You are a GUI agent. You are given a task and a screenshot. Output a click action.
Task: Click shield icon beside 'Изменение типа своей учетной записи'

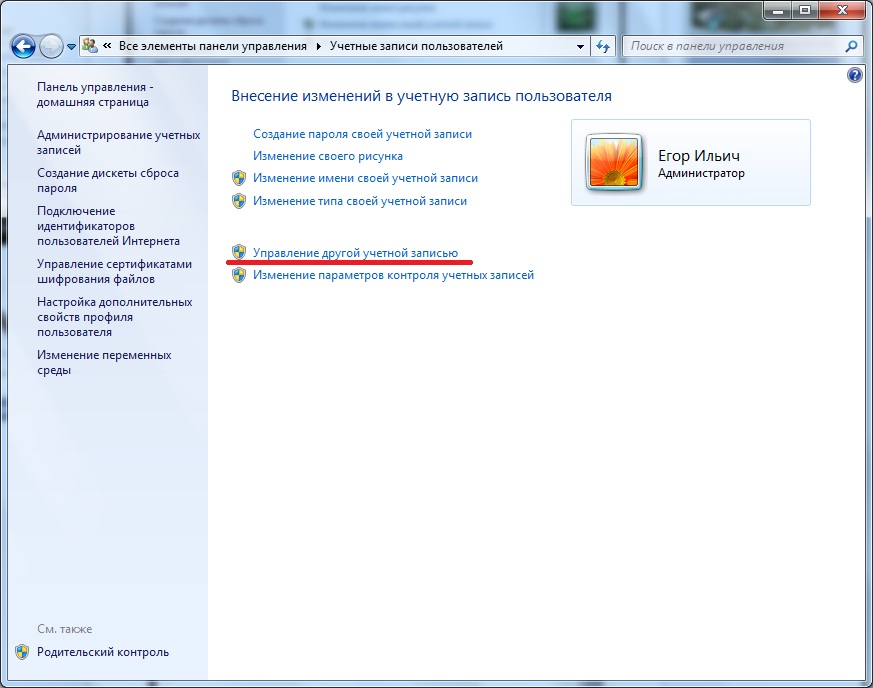239,201
